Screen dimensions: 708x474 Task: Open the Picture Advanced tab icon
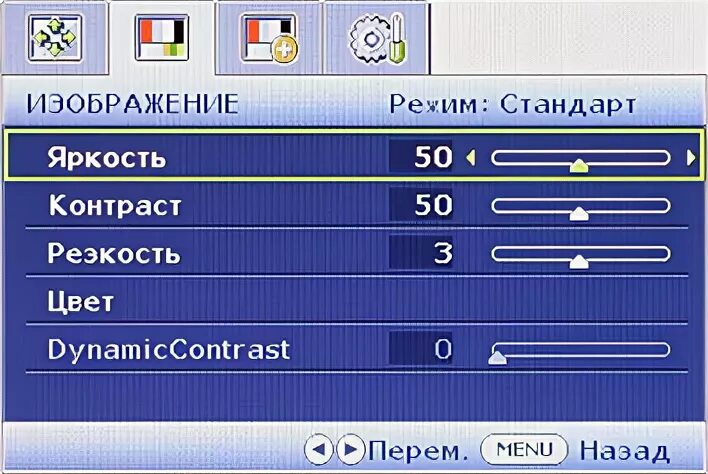269,38
